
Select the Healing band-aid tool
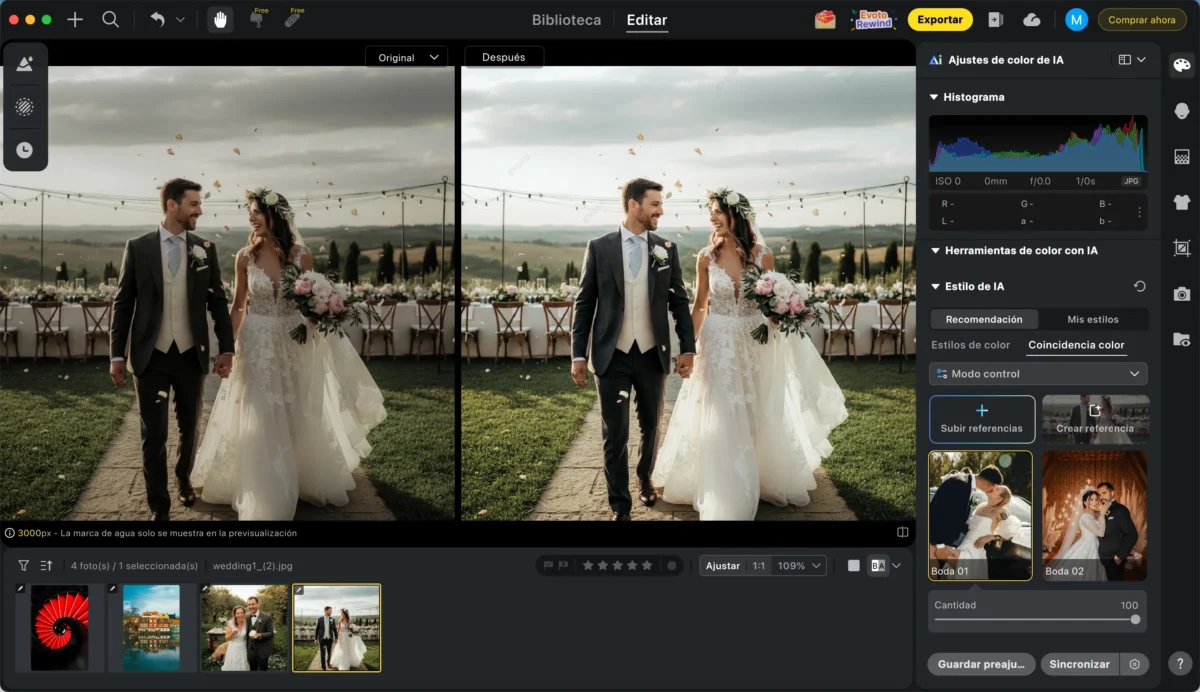tap(295, 19)
